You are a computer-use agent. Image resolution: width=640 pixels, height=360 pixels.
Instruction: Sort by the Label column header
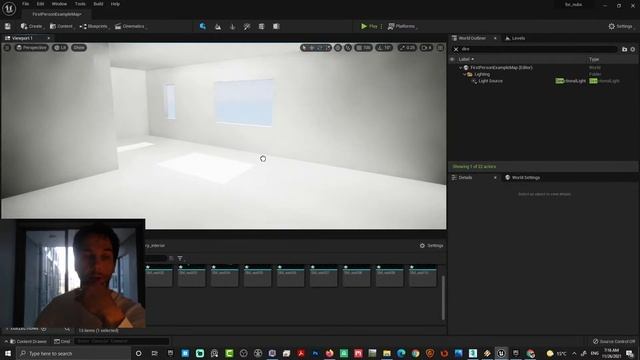click(466, 59)
